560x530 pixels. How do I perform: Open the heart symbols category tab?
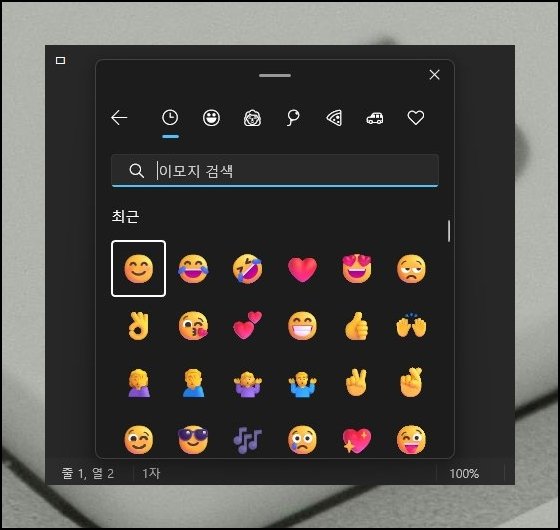[x=416, y=118]
